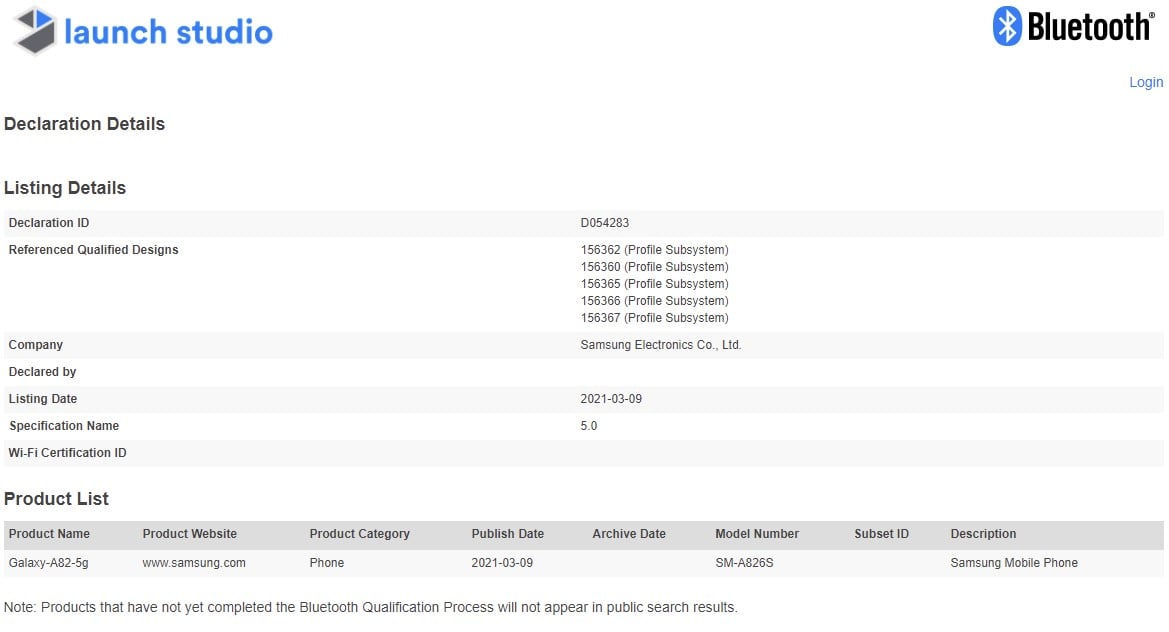Open referenced design 156366 (Profile Subsystem)

[x=654, y=301]
